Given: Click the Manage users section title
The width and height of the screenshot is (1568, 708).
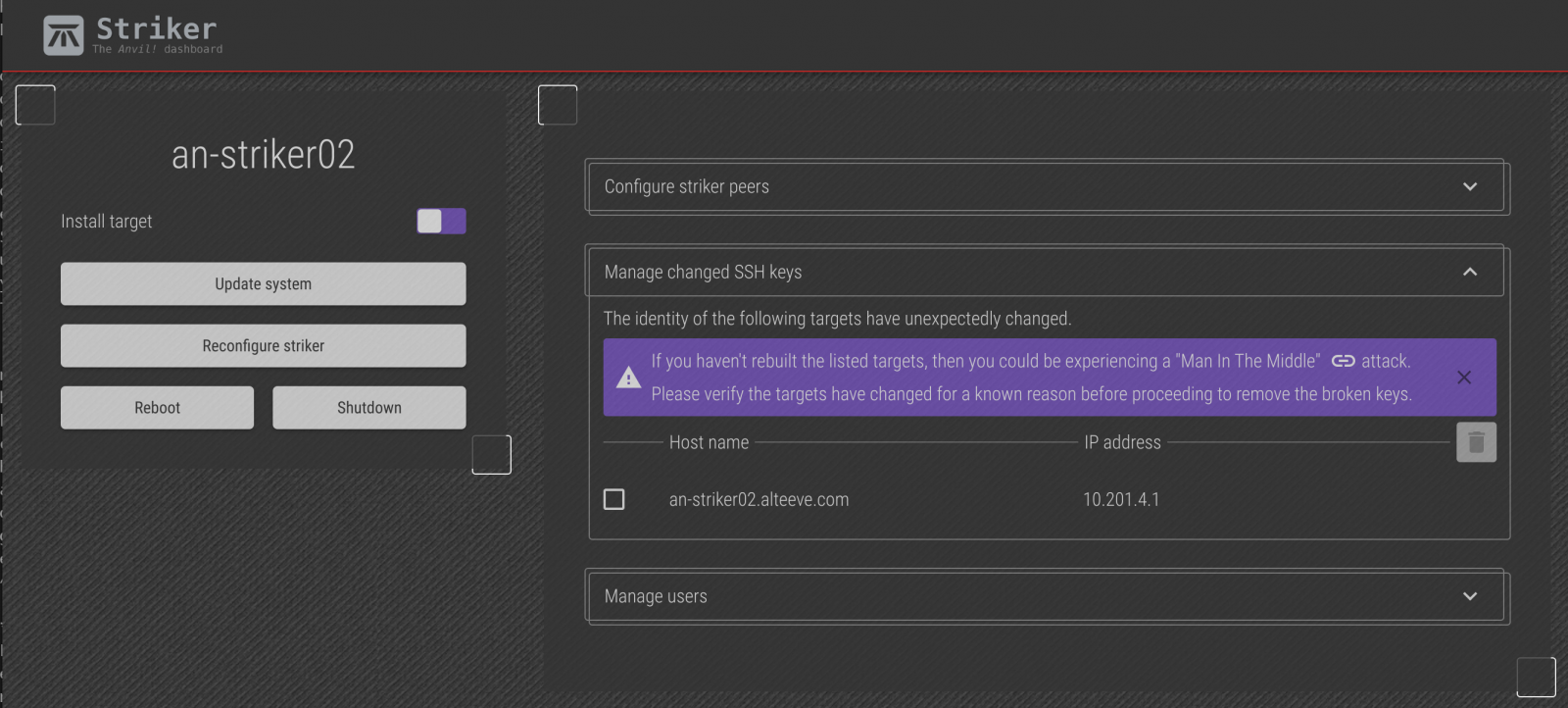Looking at the screenshot, I should coord(655,596).
